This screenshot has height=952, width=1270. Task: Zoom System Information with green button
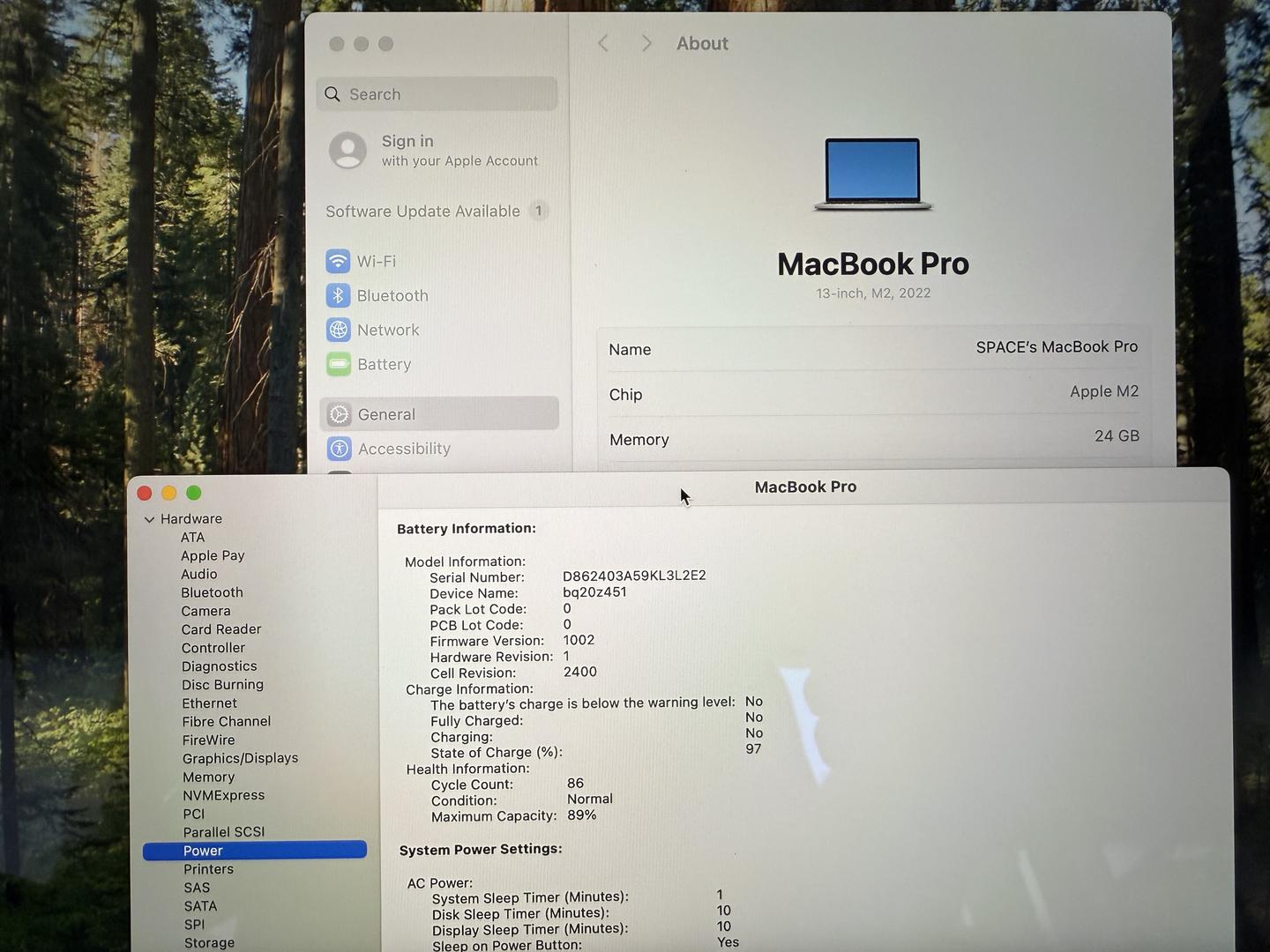(x=194, y=493)
